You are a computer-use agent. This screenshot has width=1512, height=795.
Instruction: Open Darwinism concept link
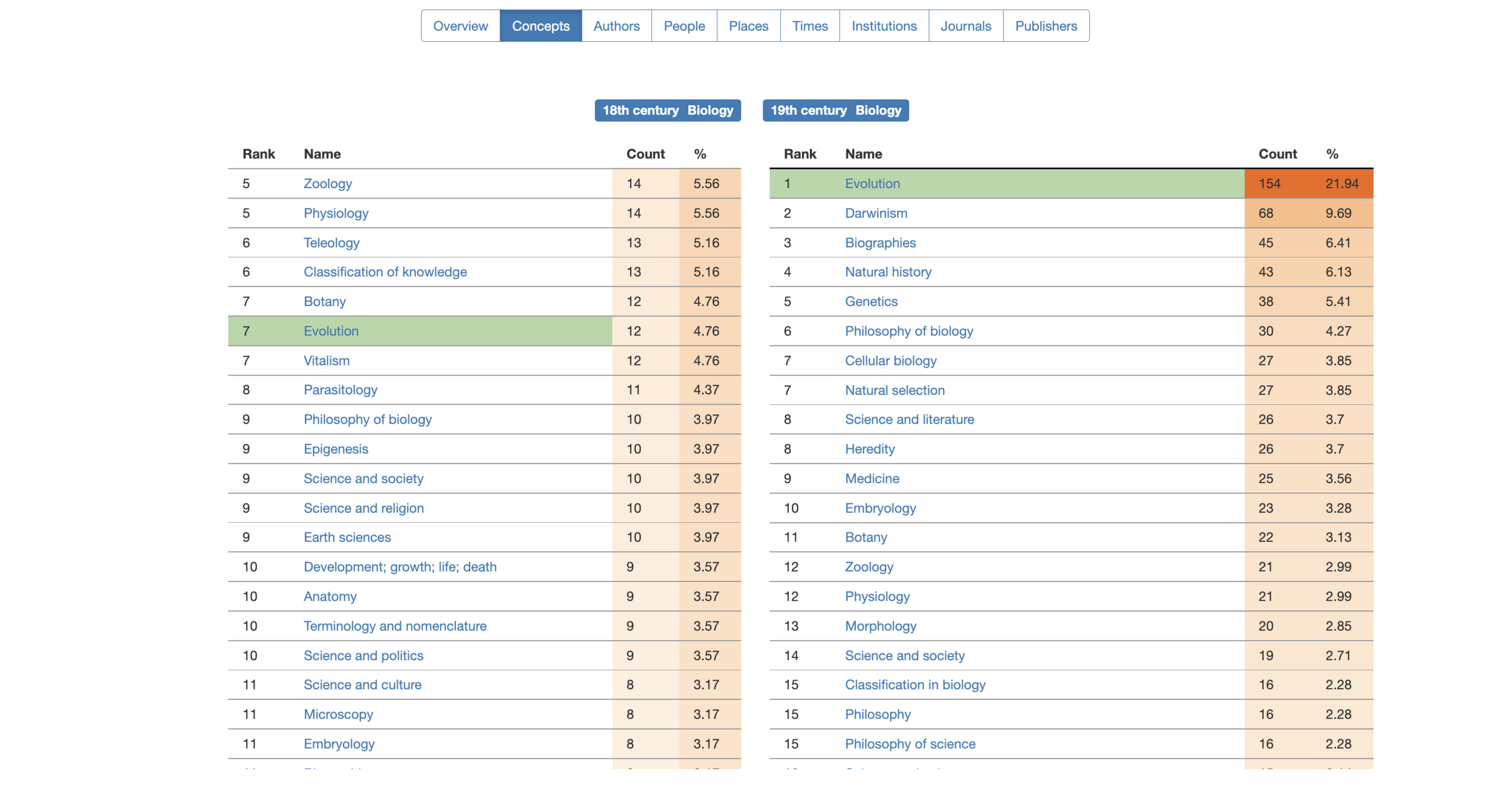(876, 213)
